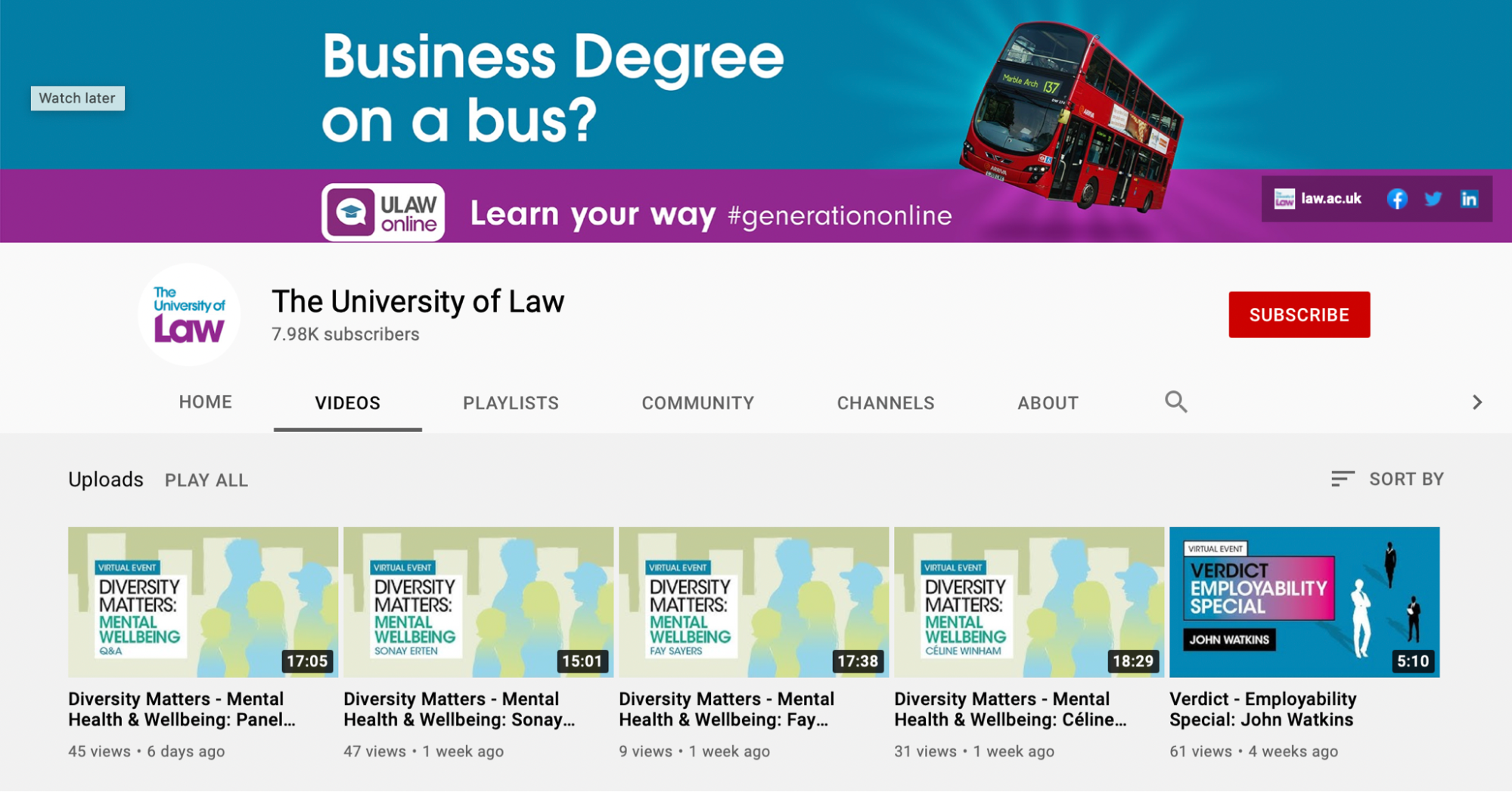The image size is (1512, 792).
Task: Open the channel search icon
Action: 1175,402
